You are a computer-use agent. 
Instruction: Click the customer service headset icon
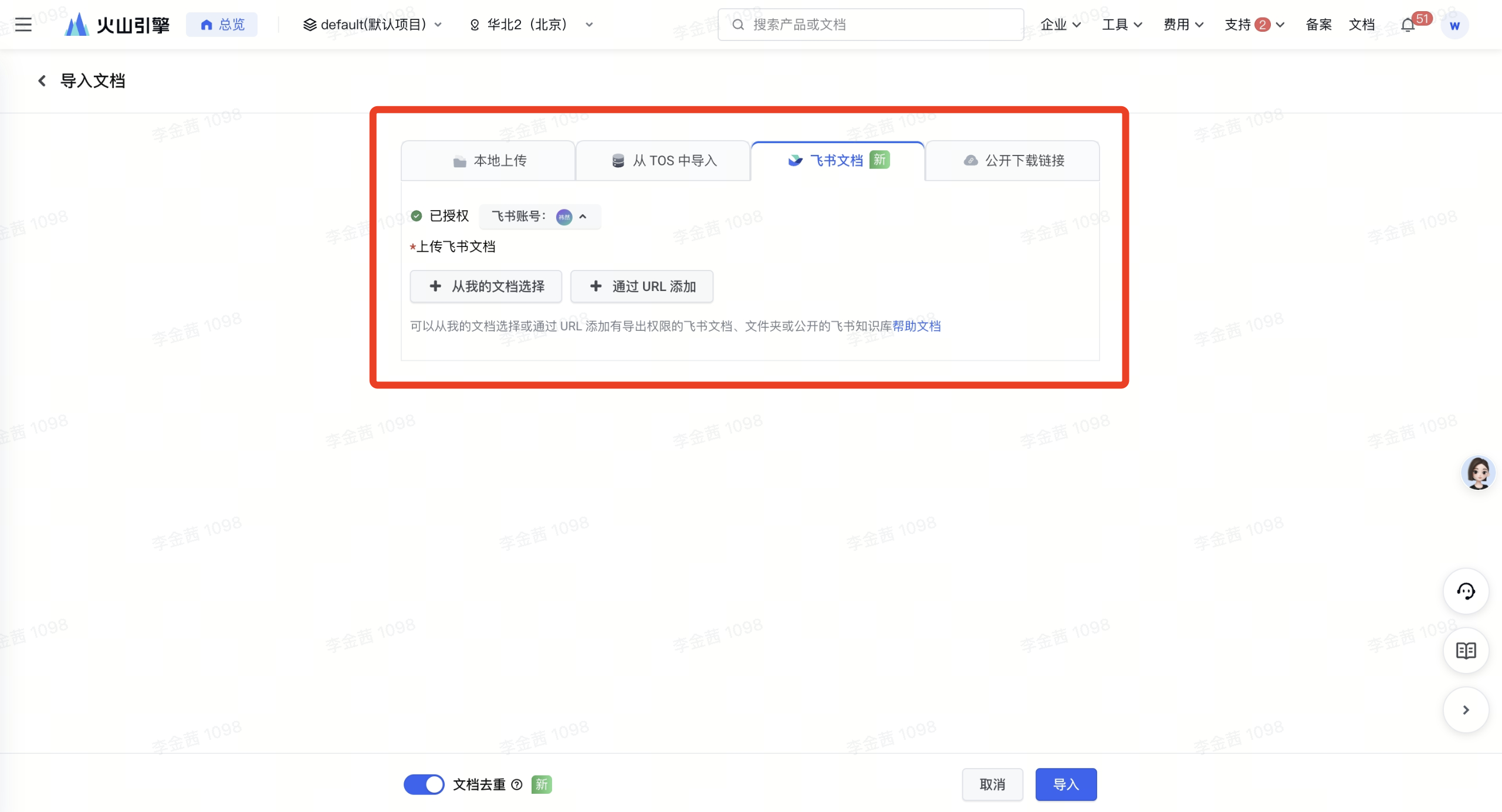click(x=1466, y=591)
